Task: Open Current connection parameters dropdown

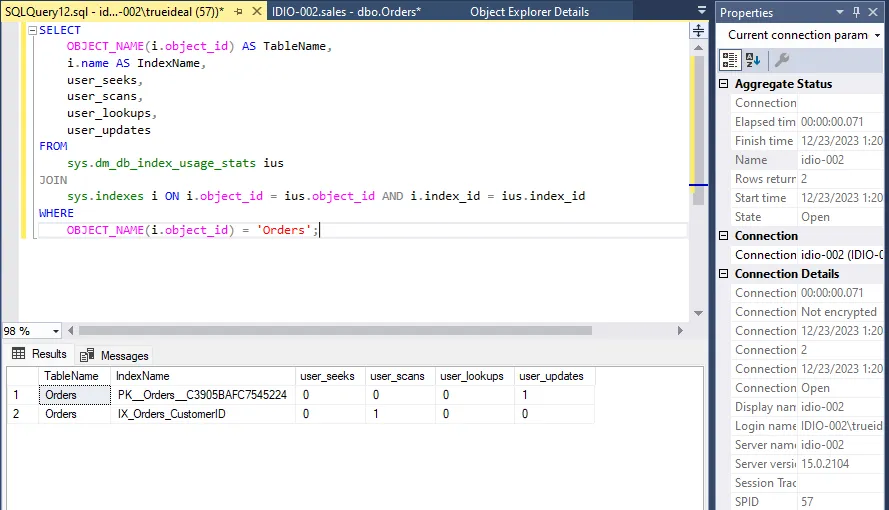Action: point(877,35)
